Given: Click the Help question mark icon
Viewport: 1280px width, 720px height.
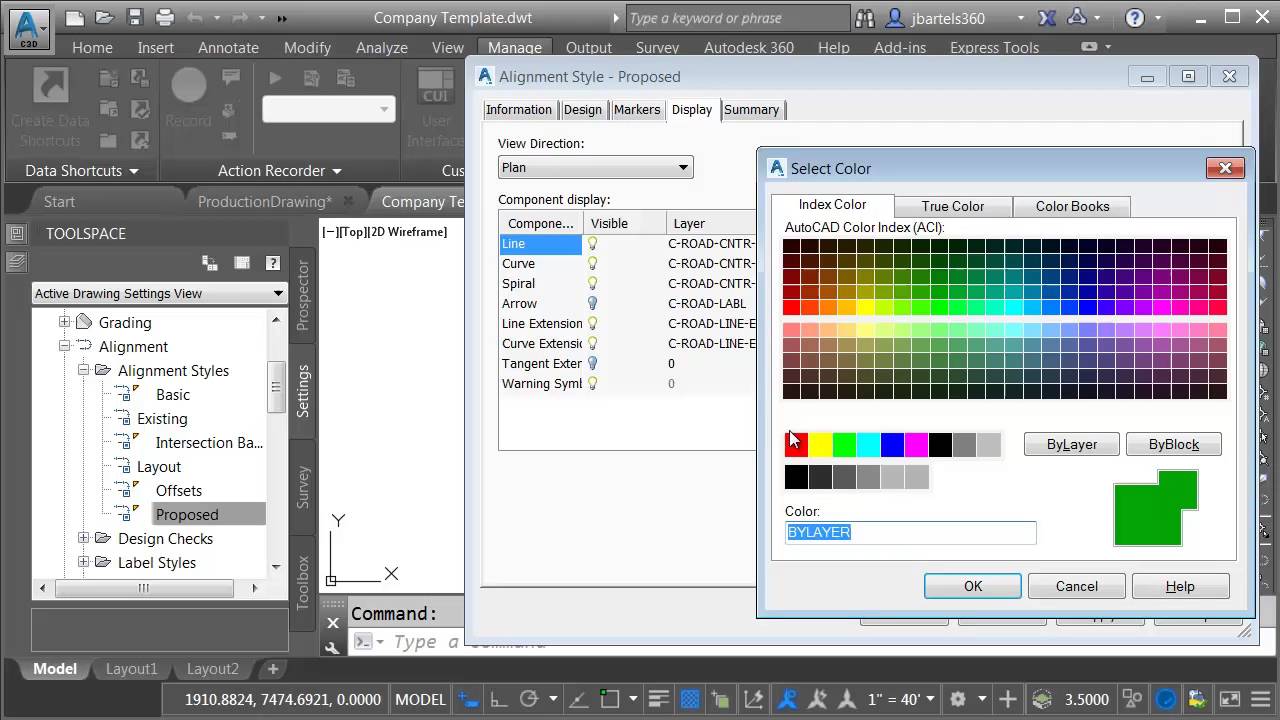Looking at the screenshot, I should click(1135, 18).
